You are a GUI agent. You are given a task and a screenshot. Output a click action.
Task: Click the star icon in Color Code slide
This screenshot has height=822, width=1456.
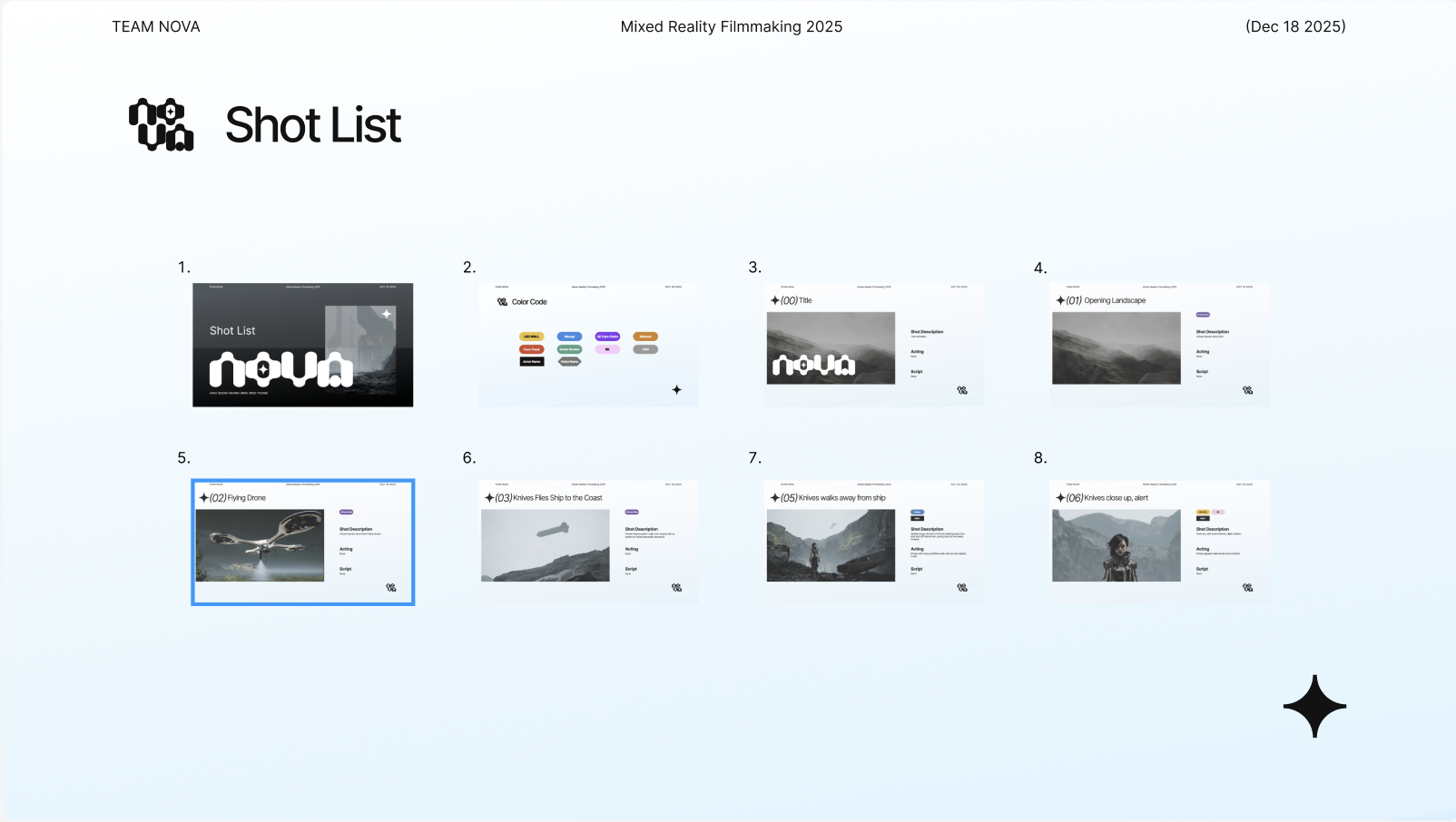click(x=676, y=389)
